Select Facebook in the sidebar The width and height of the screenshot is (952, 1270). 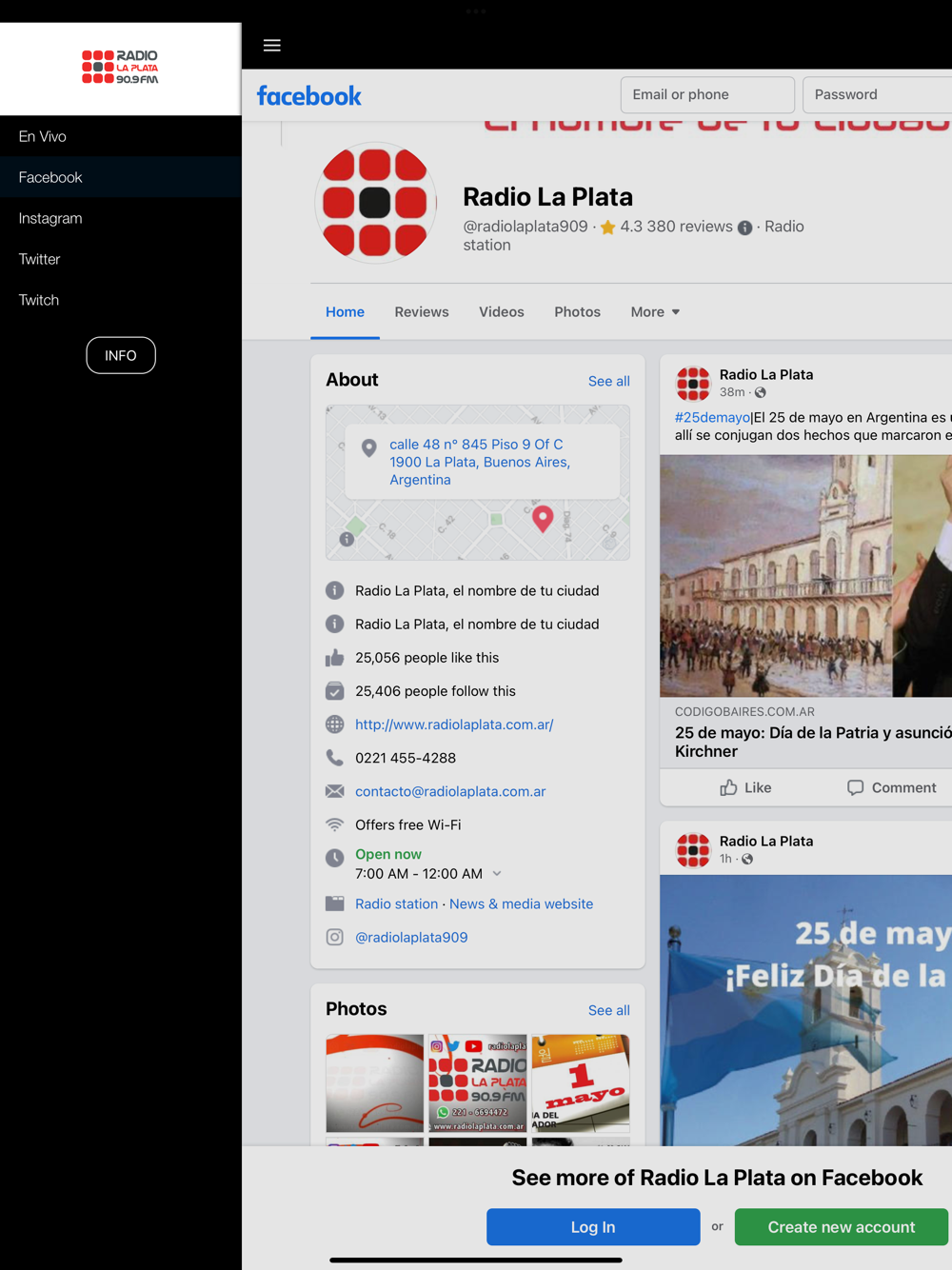120,177
